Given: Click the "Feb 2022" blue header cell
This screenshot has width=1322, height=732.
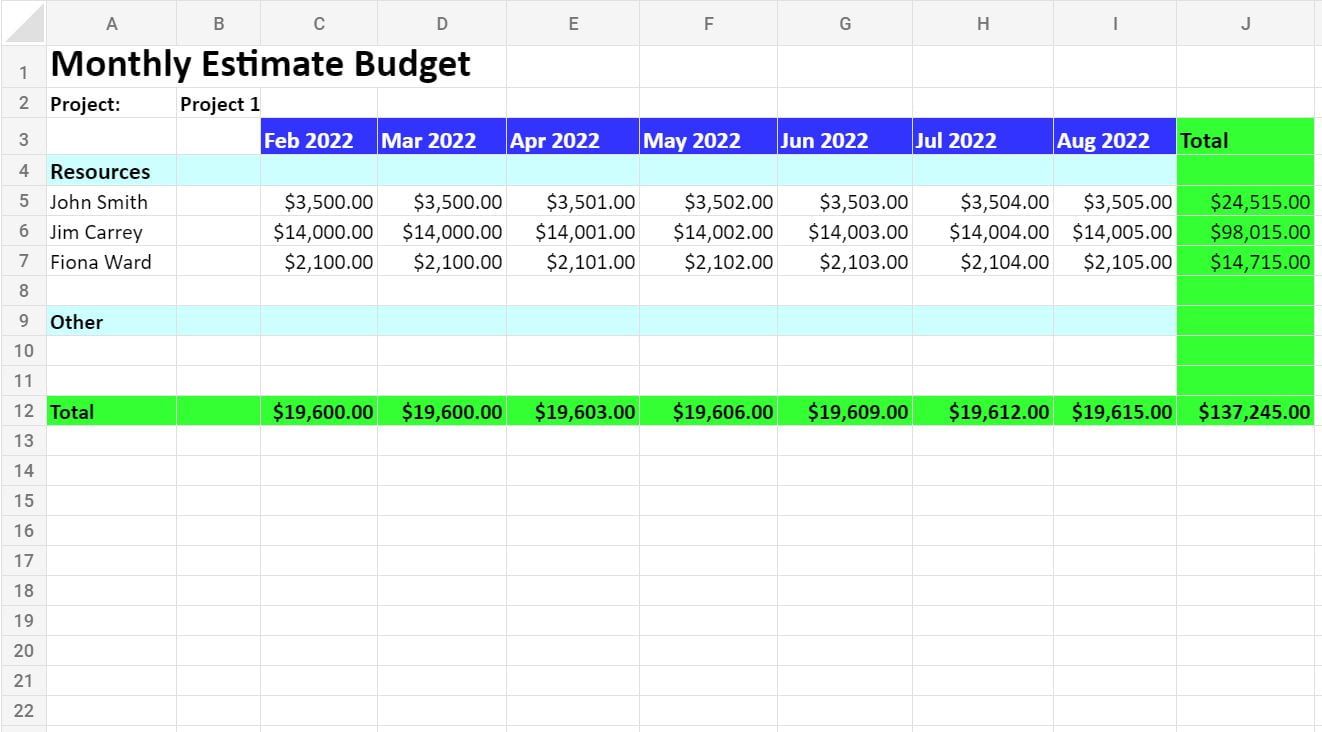Looking at the screenshot, I should 318,139.
